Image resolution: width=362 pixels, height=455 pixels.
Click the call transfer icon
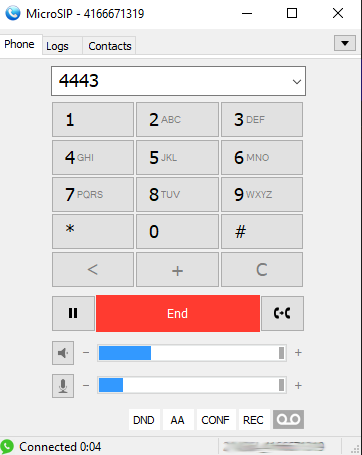[282, 313]
